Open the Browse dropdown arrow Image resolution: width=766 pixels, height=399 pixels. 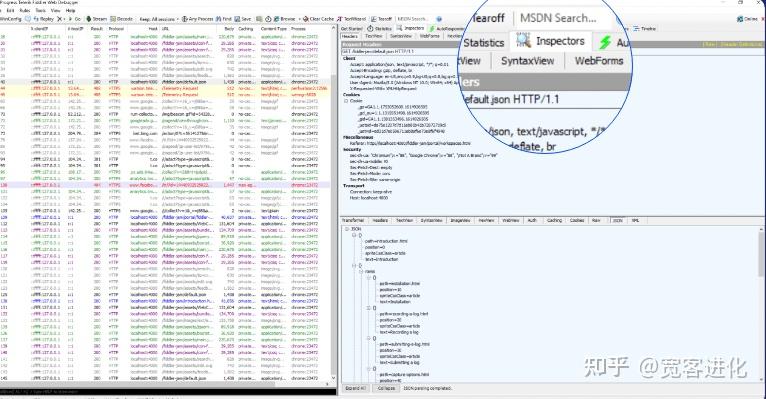click(x=298, y=19)
